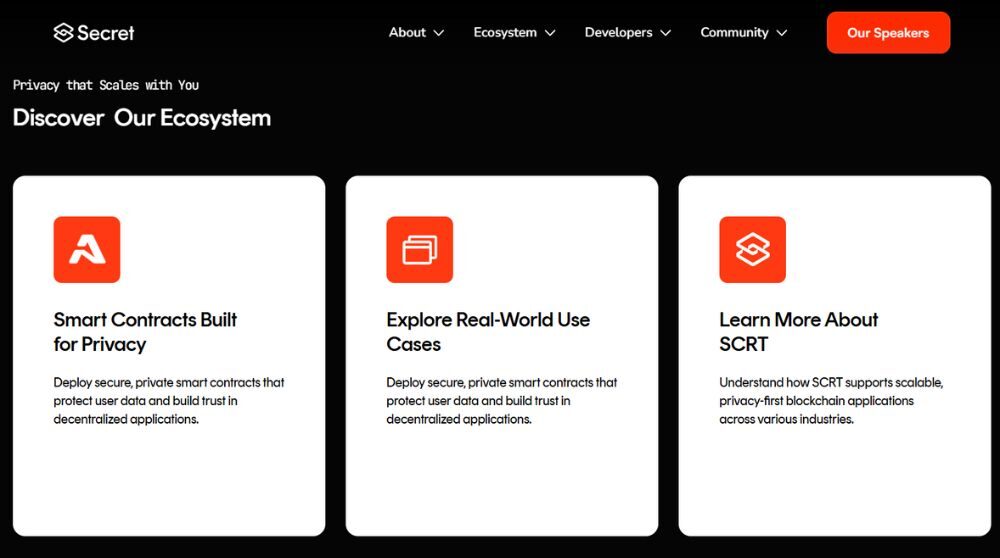Viewport: 1000px width, 558px height.
Task: Click the 'Secret' wordmark text in header
Action: (106, 33)
